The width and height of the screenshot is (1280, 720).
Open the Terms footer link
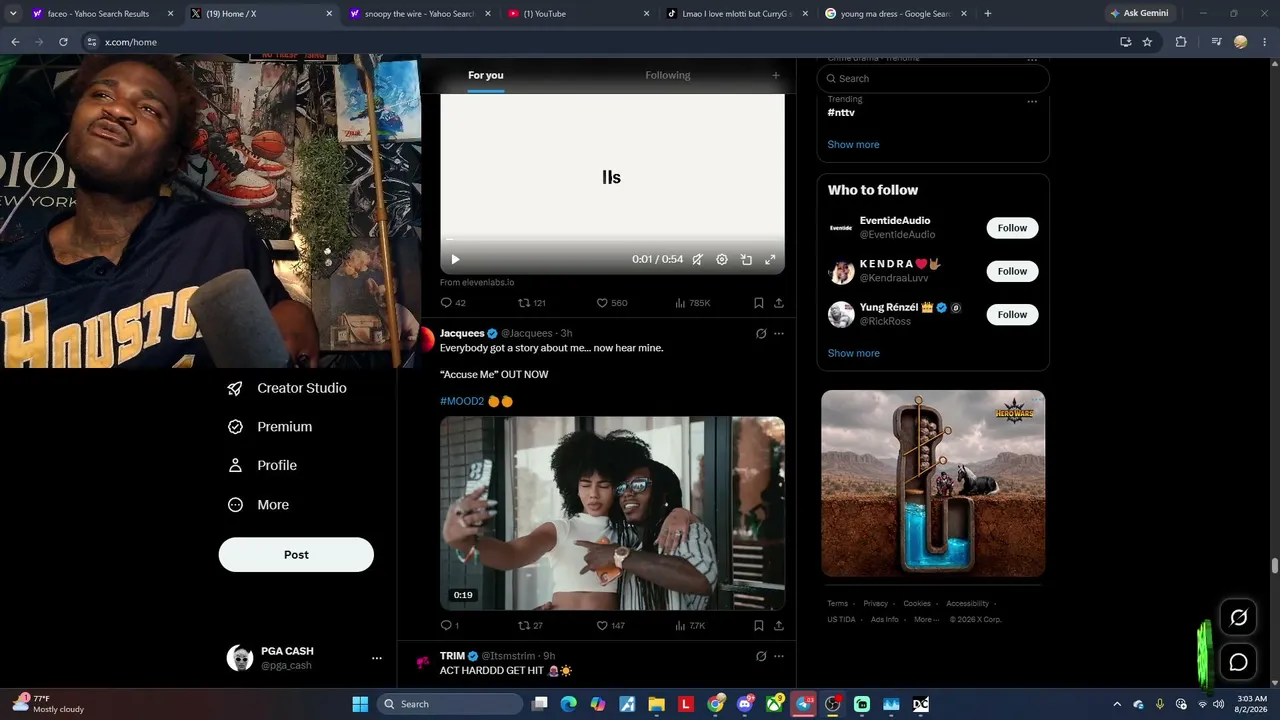pyautogui.click(x=837, y=604)
